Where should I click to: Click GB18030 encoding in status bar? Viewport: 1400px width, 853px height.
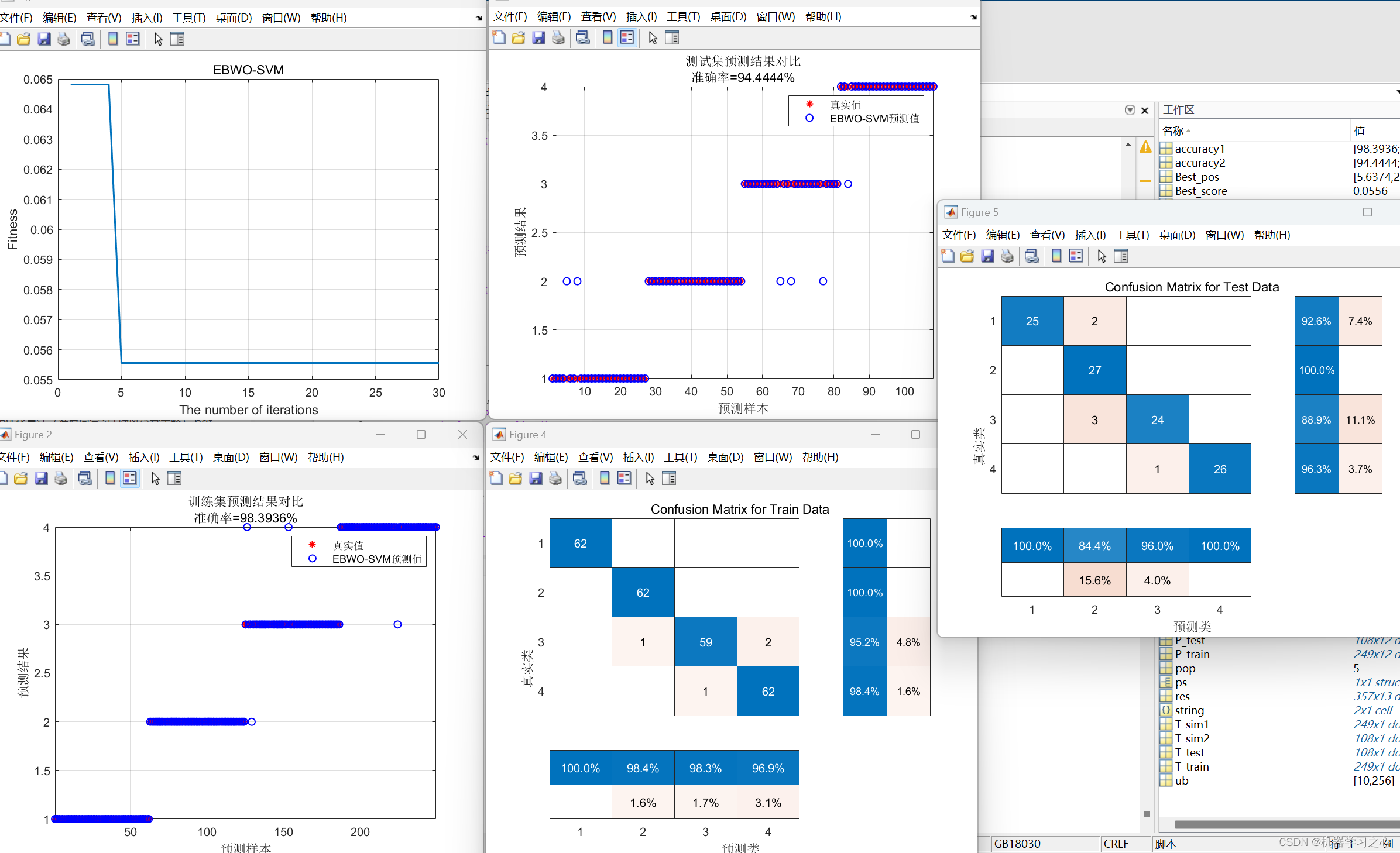coord(1017,844)
